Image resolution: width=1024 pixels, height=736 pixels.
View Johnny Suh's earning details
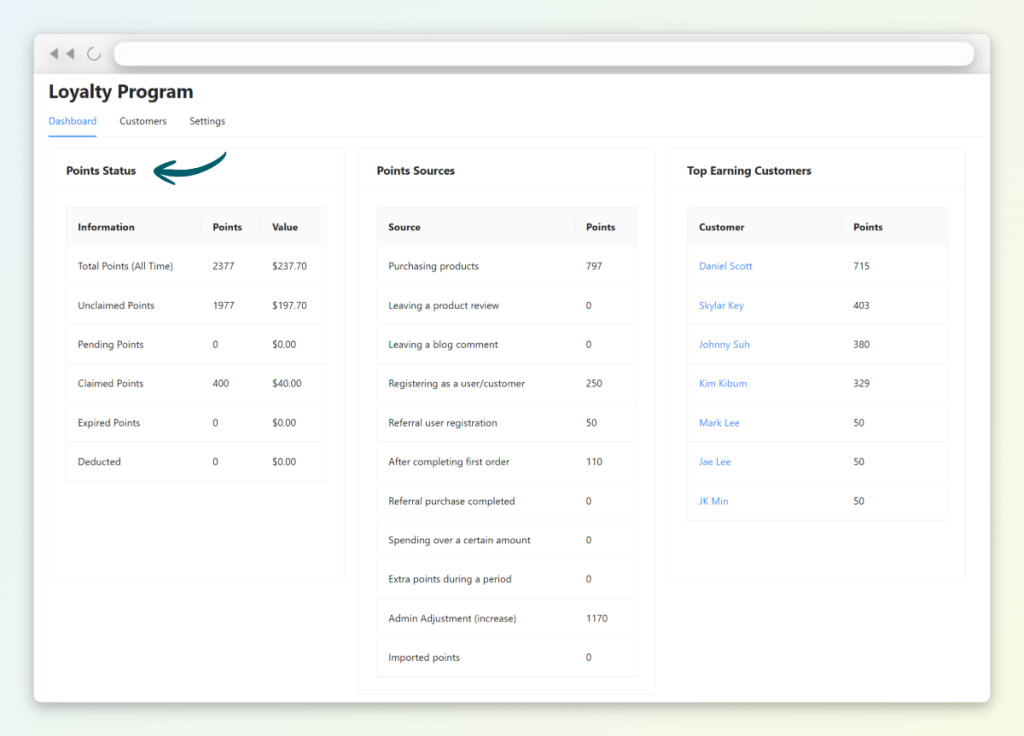[724, 344]
